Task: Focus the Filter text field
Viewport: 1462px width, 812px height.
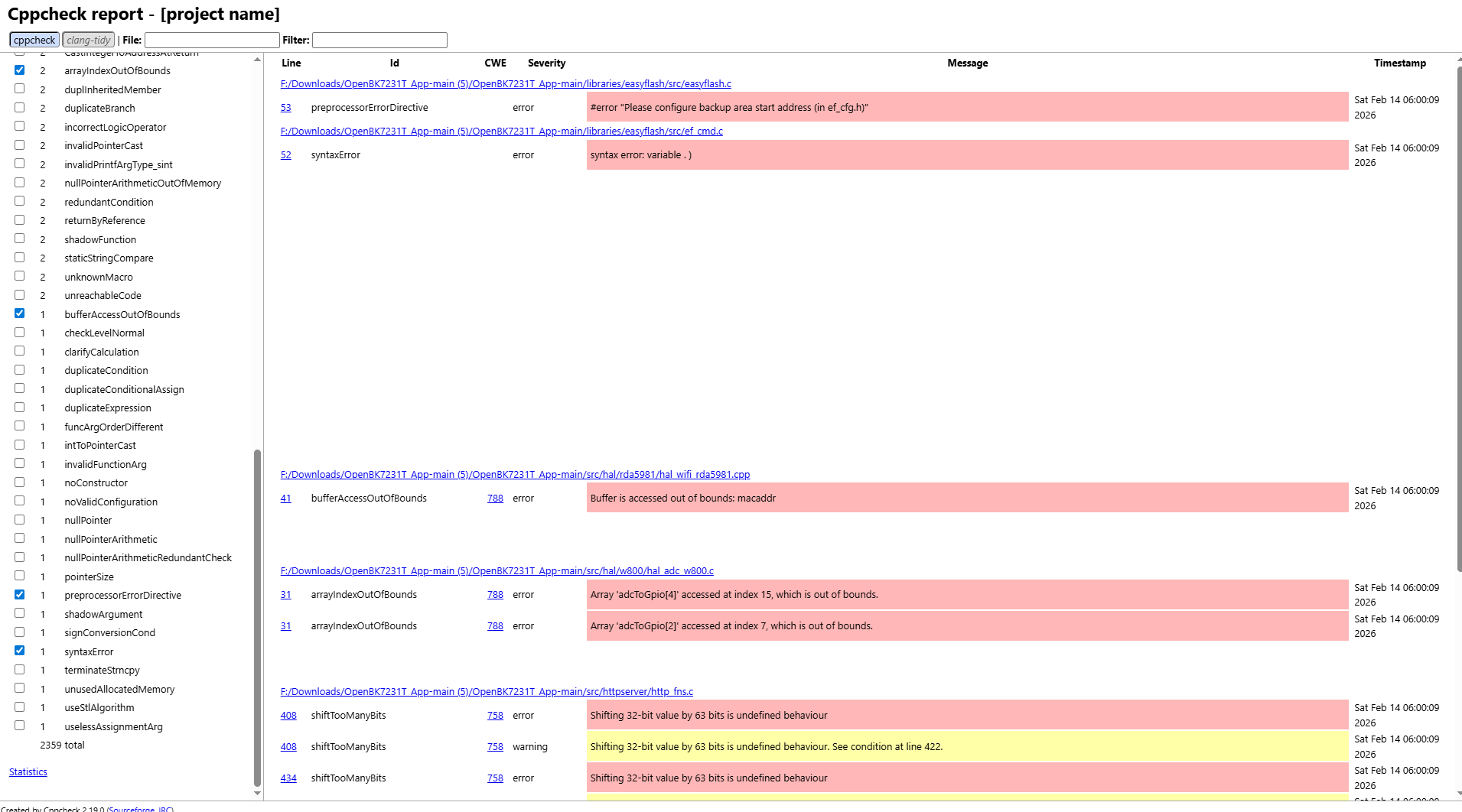Action: (x=379, y=41)
